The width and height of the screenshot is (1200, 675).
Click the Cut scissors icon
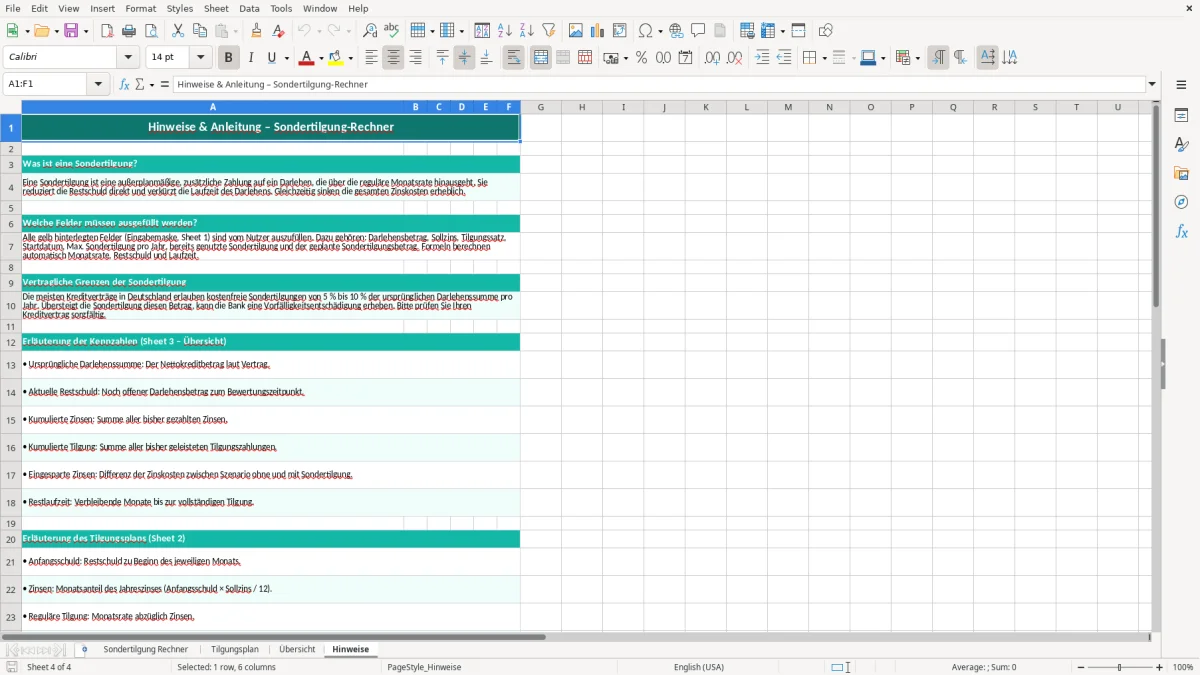point(178,31)
